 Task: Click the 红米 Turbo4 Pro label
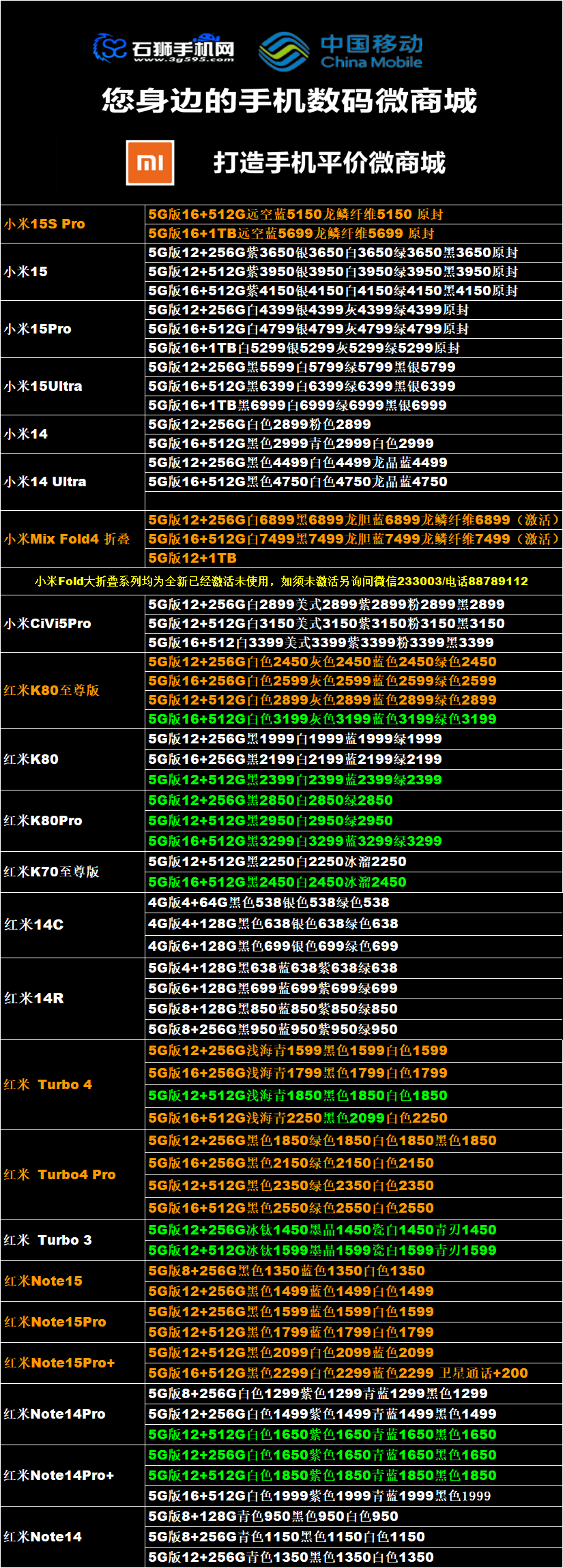pos(60,1174)
